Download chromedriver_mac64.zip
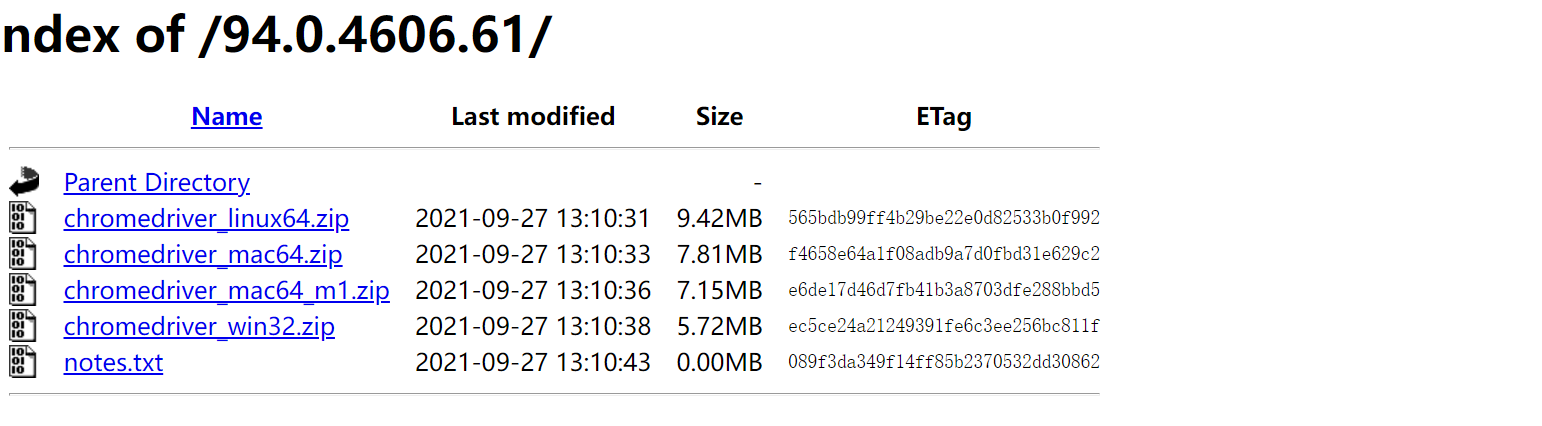 [x=203, y=255]
